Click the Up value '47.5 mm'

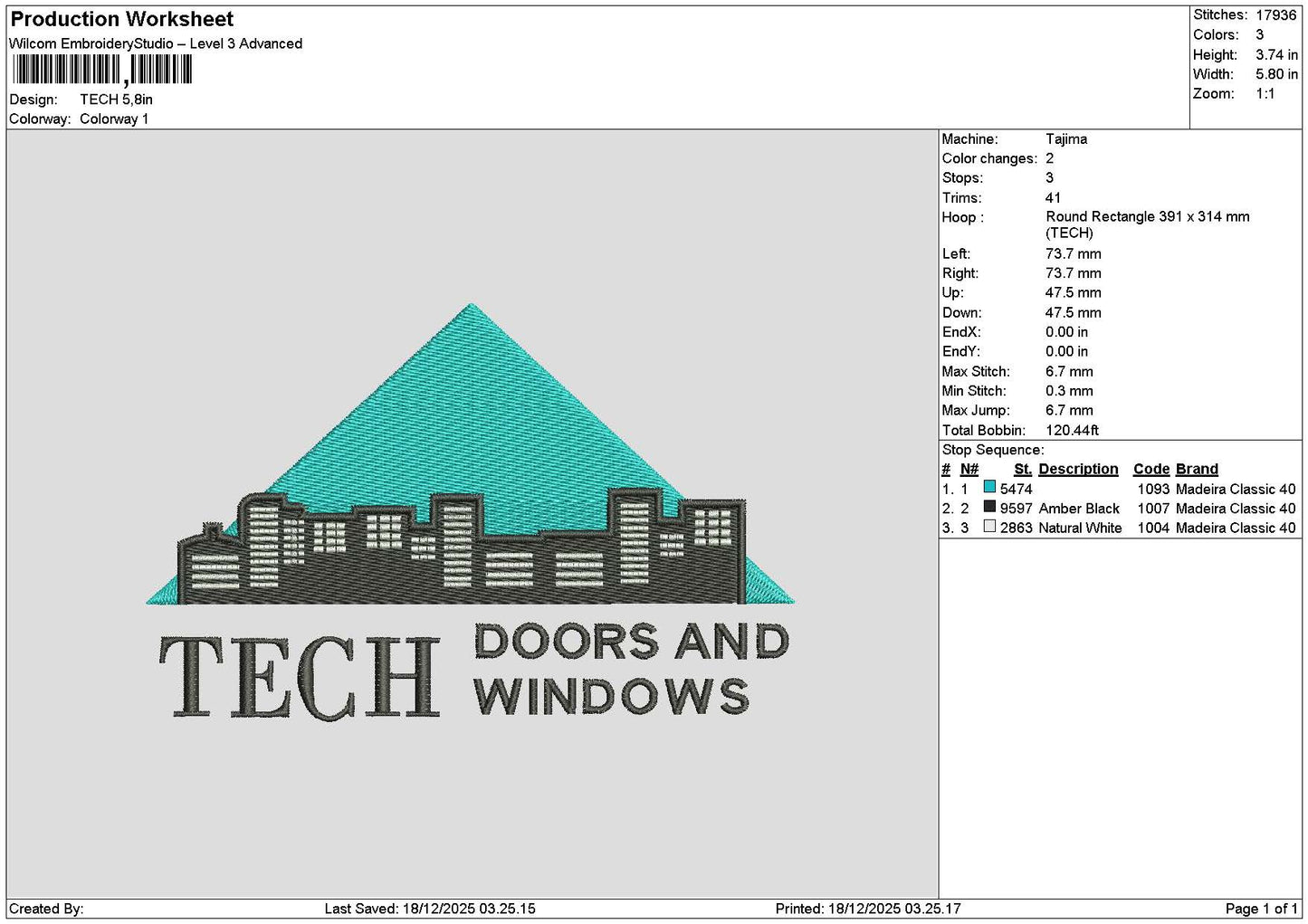1074,293
